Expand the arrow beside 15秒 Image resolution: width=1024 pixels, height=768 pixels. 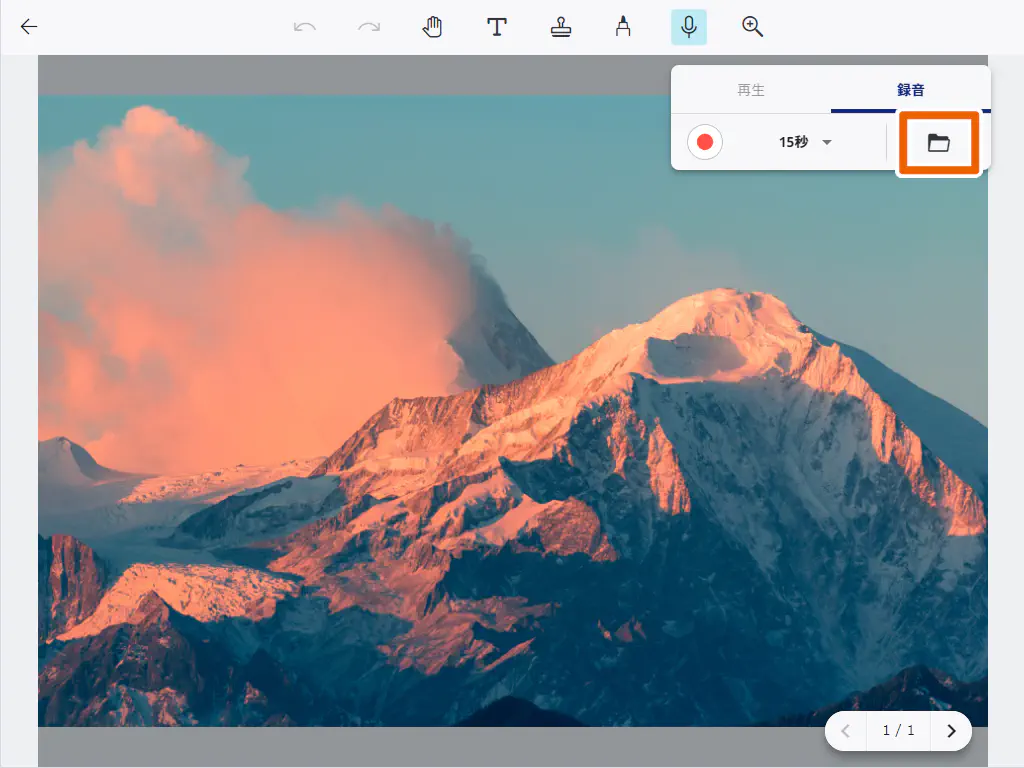pyautogui.click(x=827, y=143)
